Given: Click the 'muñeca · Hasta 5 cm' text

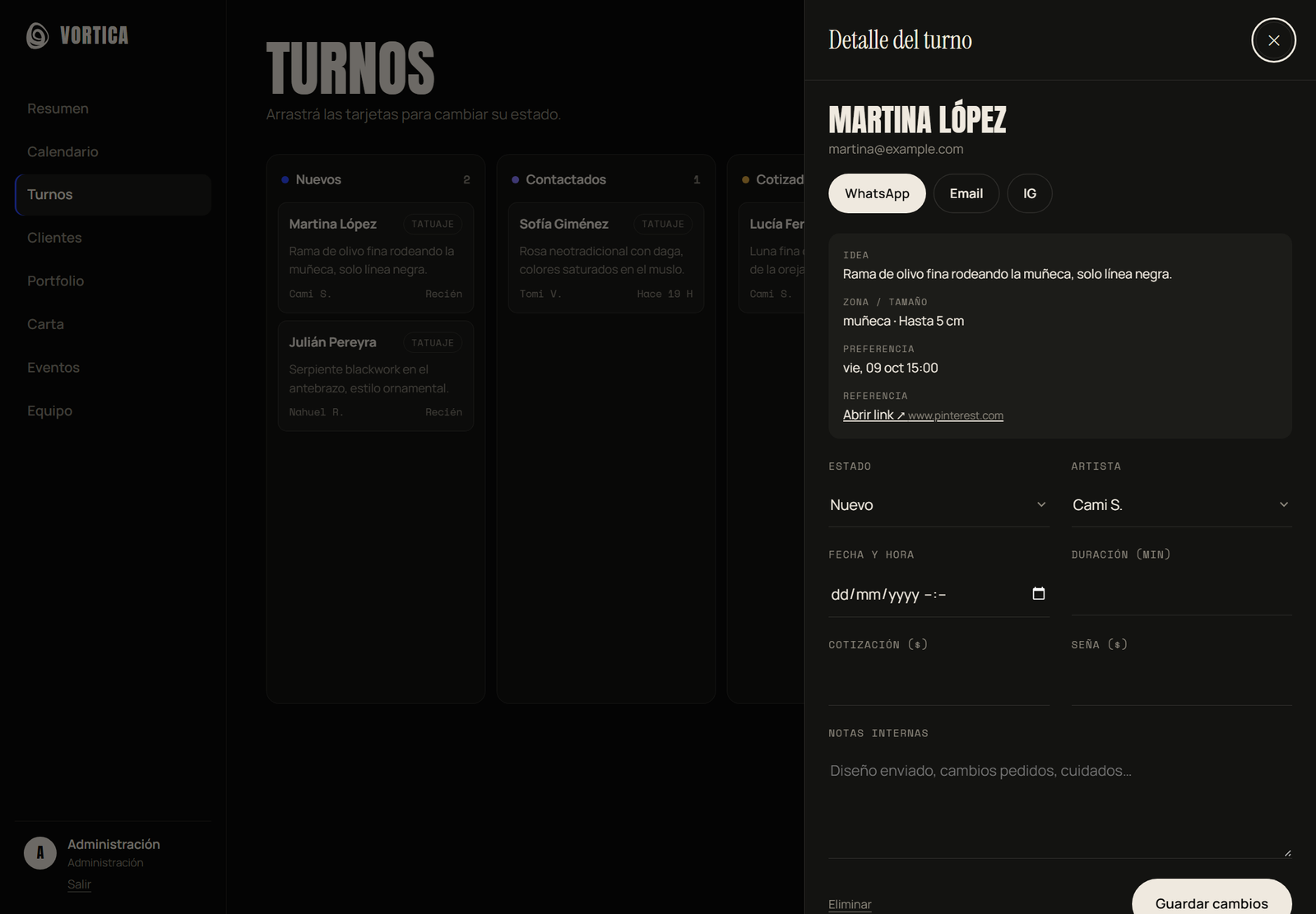Looking at the screenshot, I should [x=903, y=321].
